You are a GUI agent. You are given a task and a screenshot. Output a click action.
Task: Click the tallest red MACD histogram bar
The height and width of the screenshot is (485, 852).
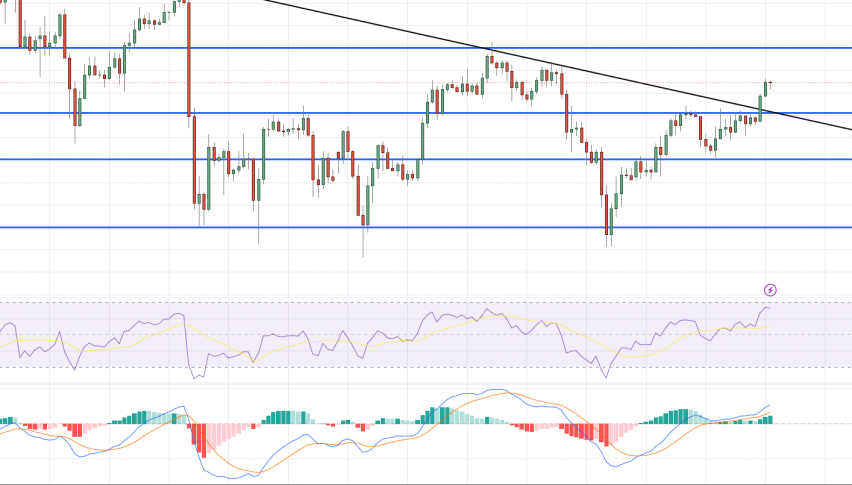click(x=204, y=441)
